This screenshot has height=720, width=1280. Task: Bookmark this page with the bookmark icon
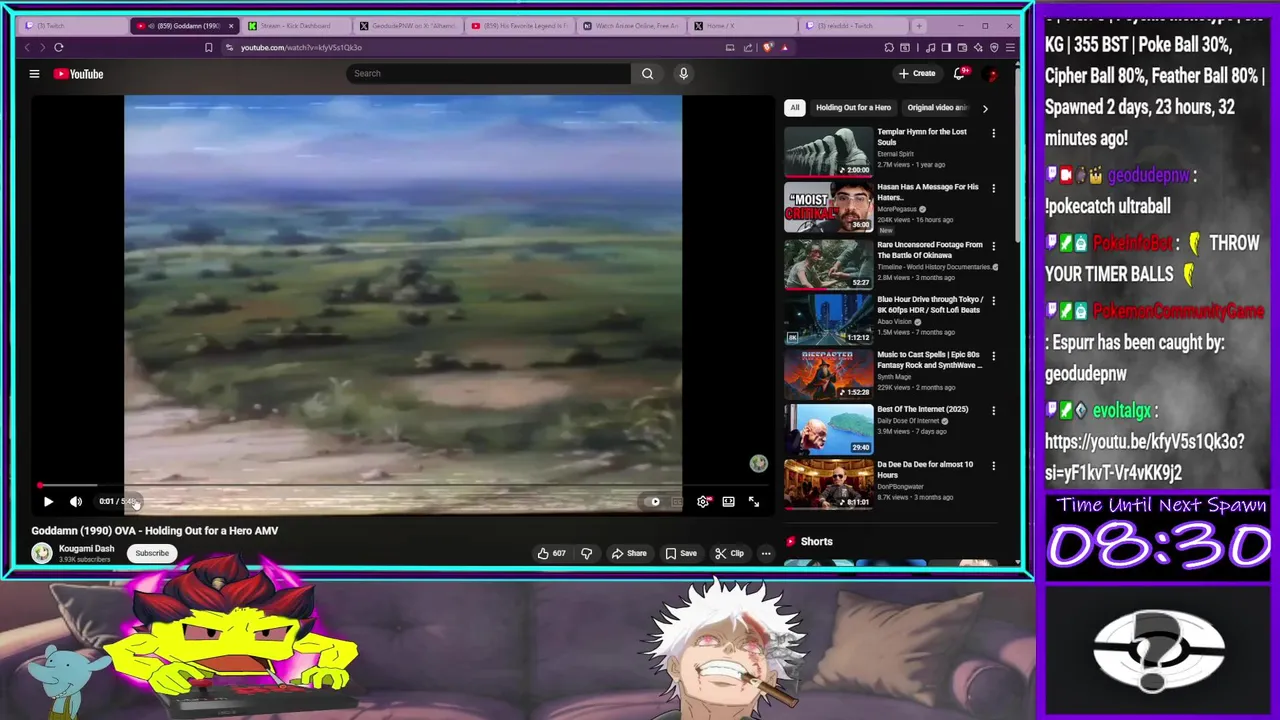[x=208, y=47]
